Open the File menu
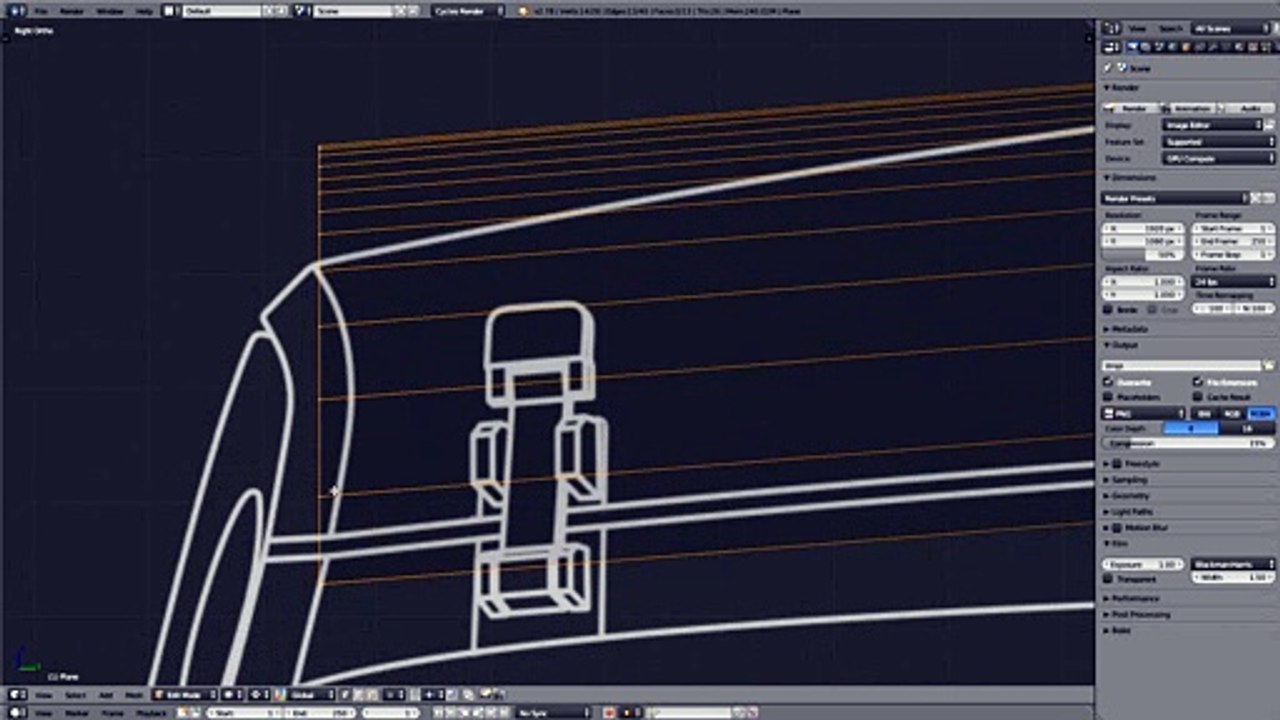Screen dimensions: 1280x720 click(41, 11)
